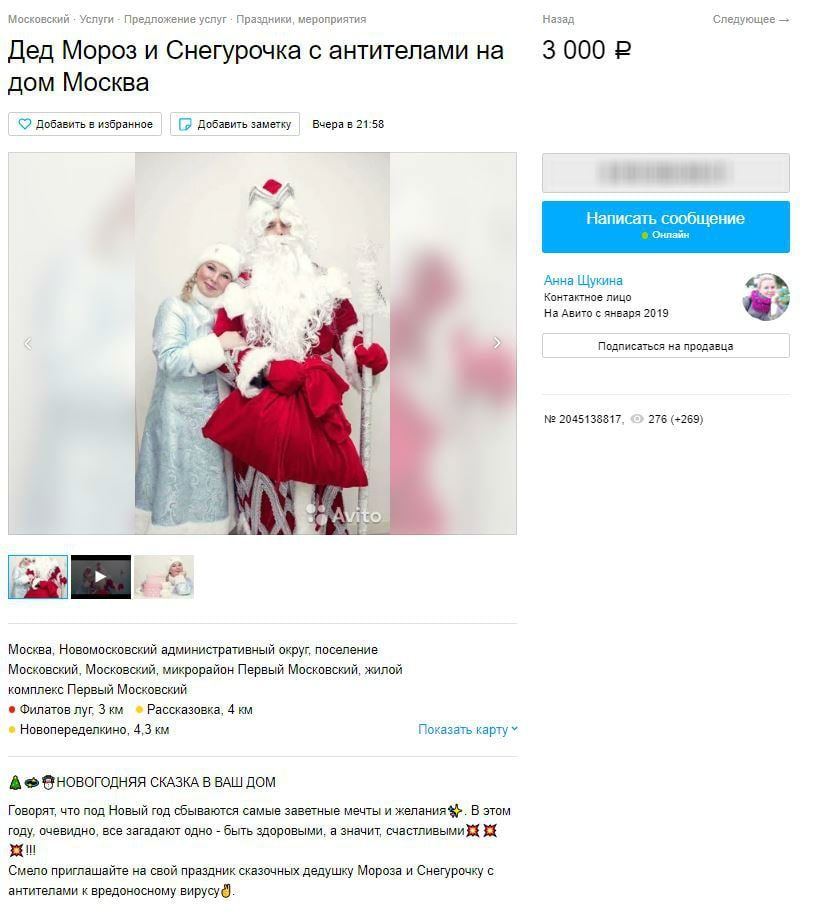813x912 pixels.
Task: Click the note icon beside Добавить заметку
Action: (x=184, y=124)
